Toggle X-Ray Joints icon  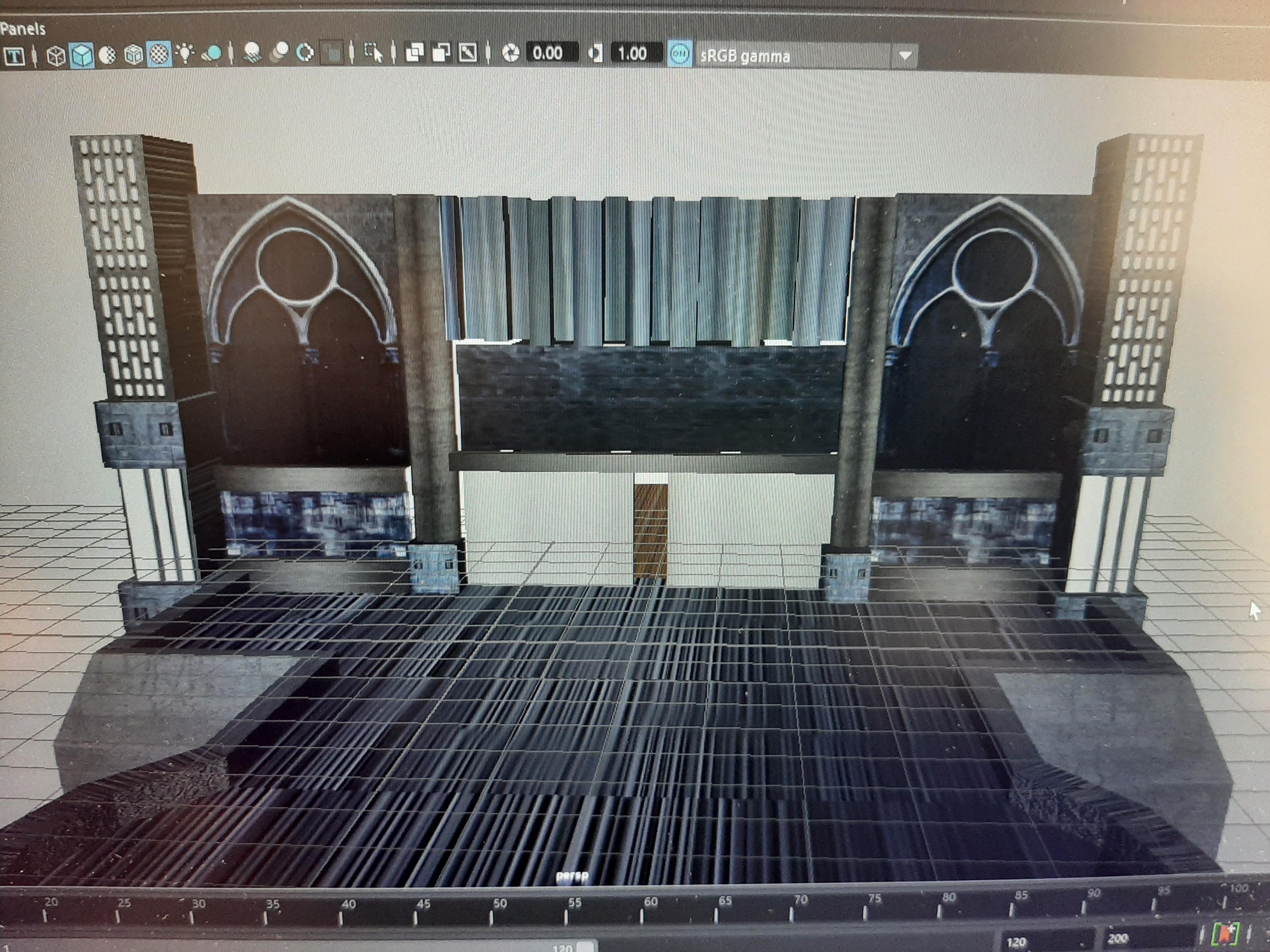[467, 53]
